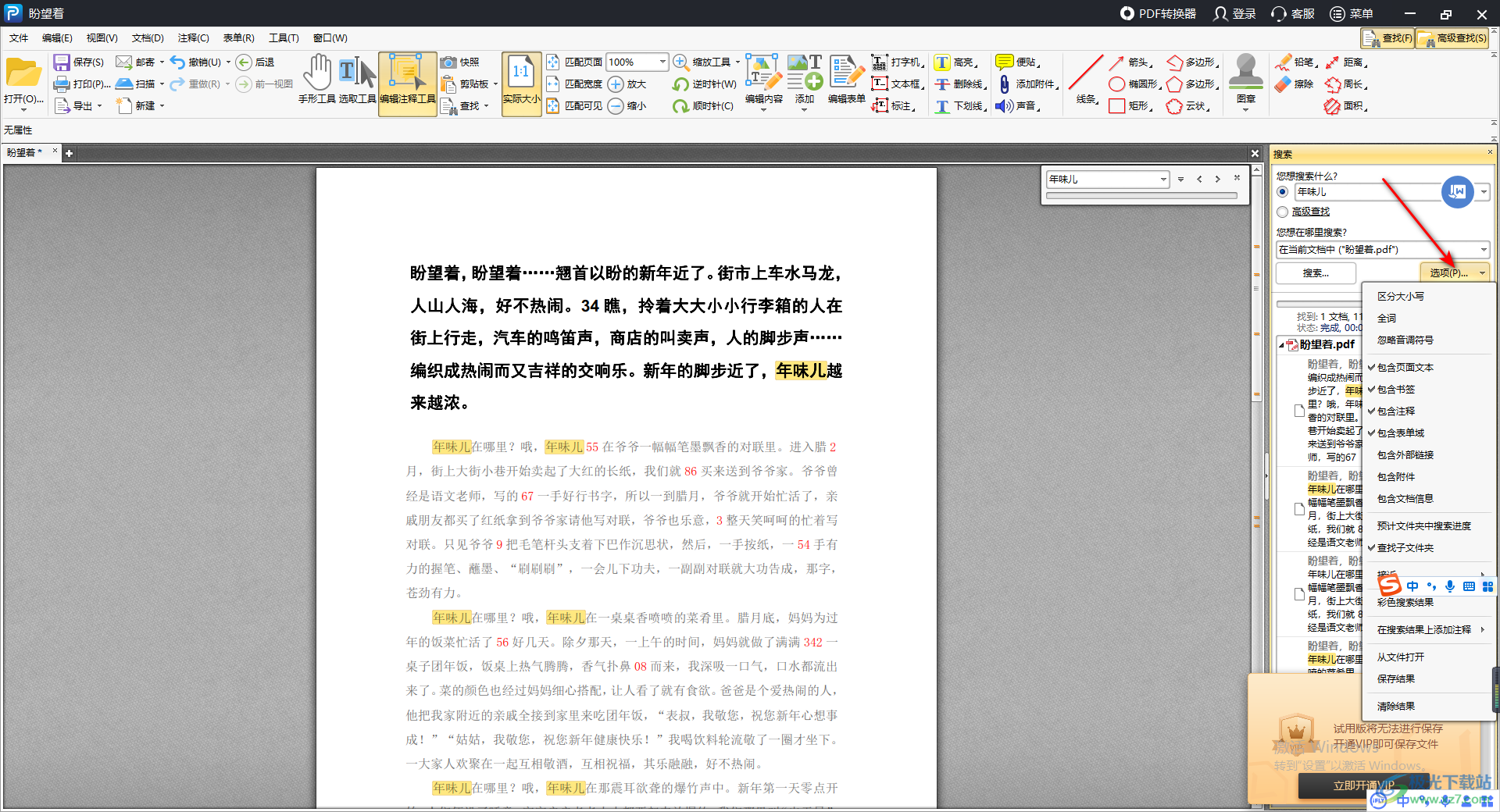1500x812 pixels.
Task: Select the Hand tool
Action: pos(317,78)
